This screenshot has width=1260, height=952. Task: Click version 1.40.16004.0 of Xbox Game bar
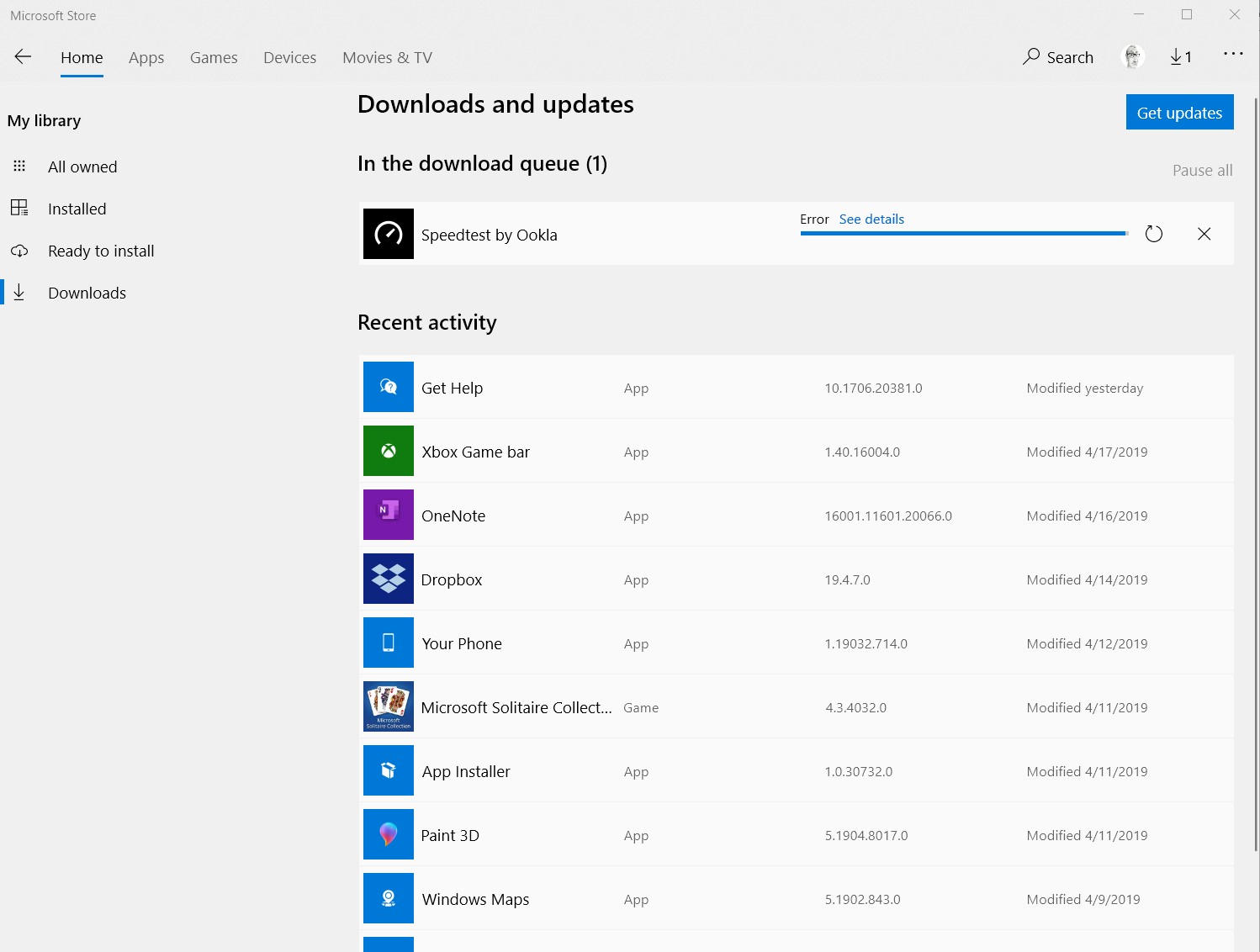(862, 452)
